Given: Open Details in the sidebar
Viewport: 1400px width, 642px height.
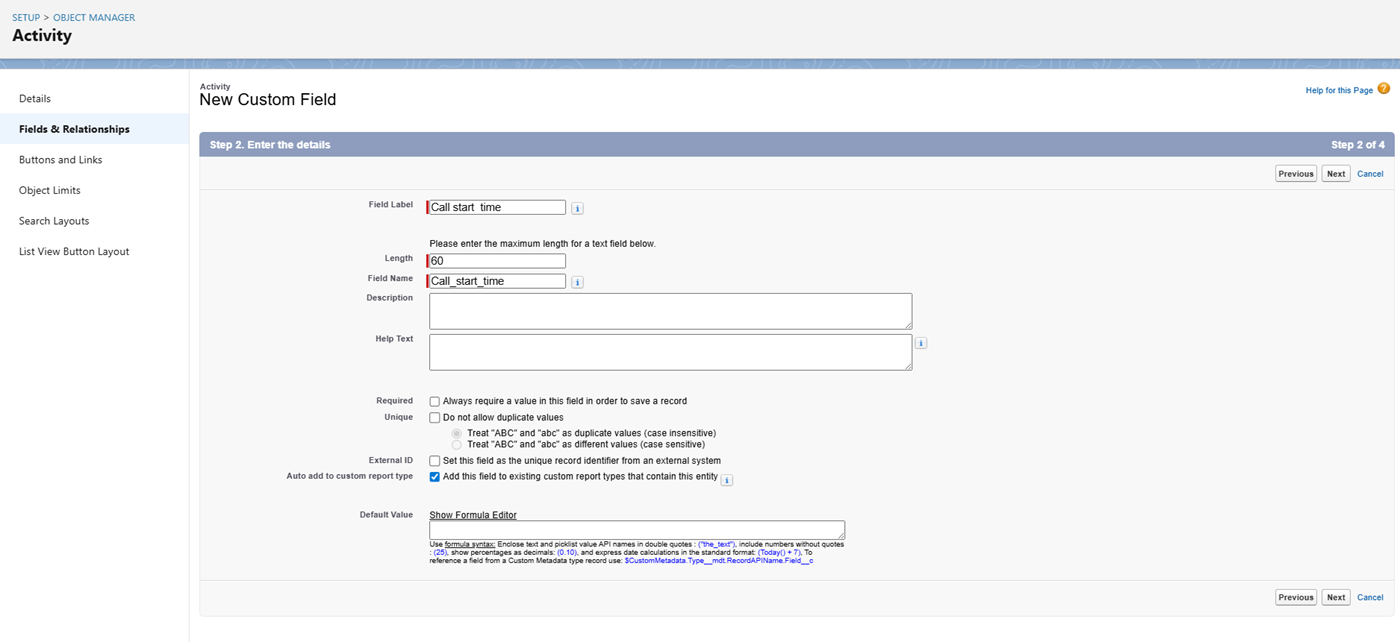Looking at the screenshot, I should tap(35, 99).
